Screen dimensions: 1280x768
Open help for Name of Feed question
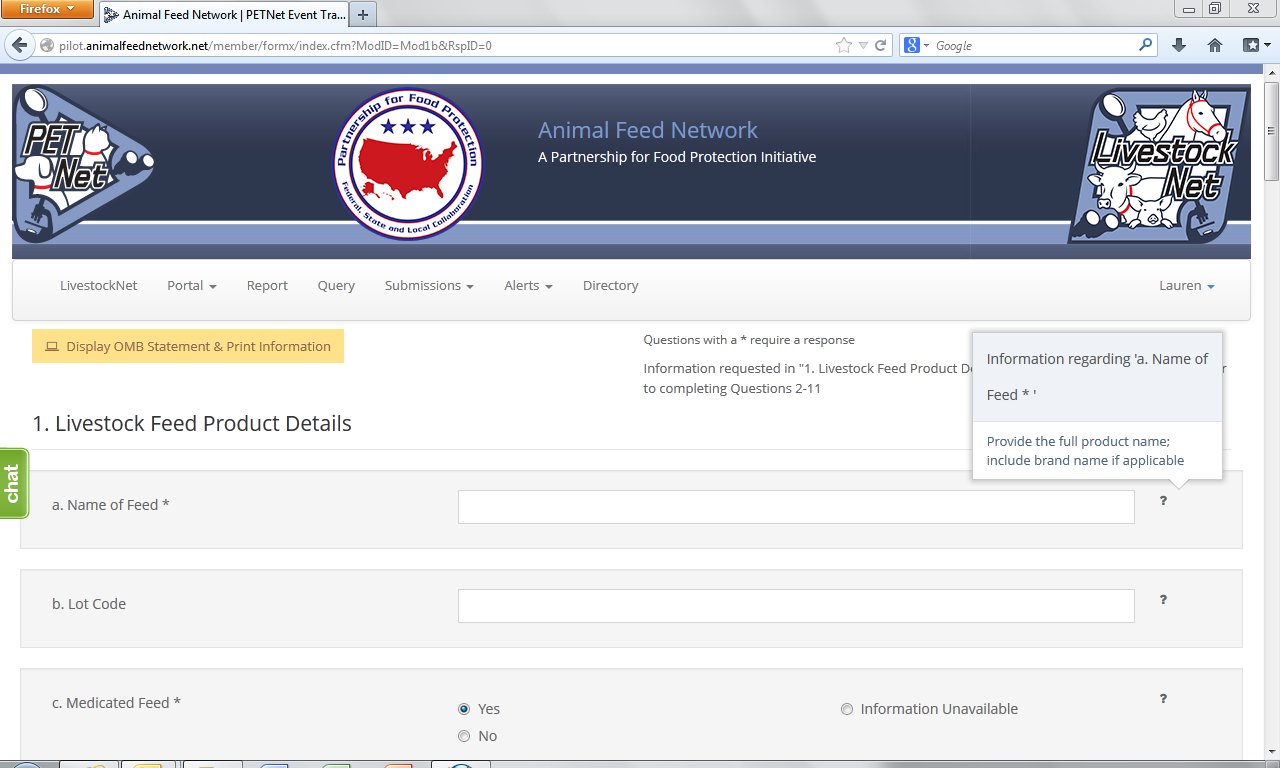pyautogui.click(x=1163, y=501)
